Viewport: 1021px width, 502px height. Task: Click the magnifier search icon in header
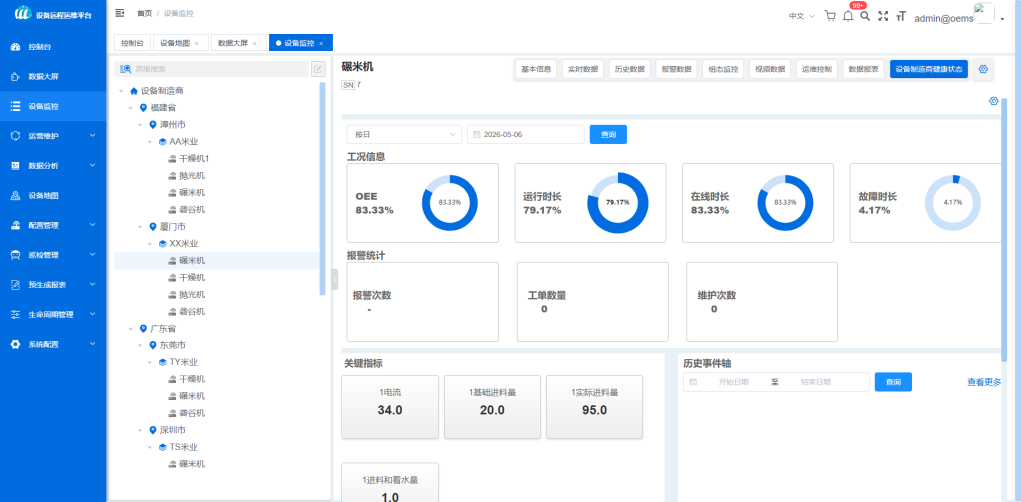tap(865, 16)
